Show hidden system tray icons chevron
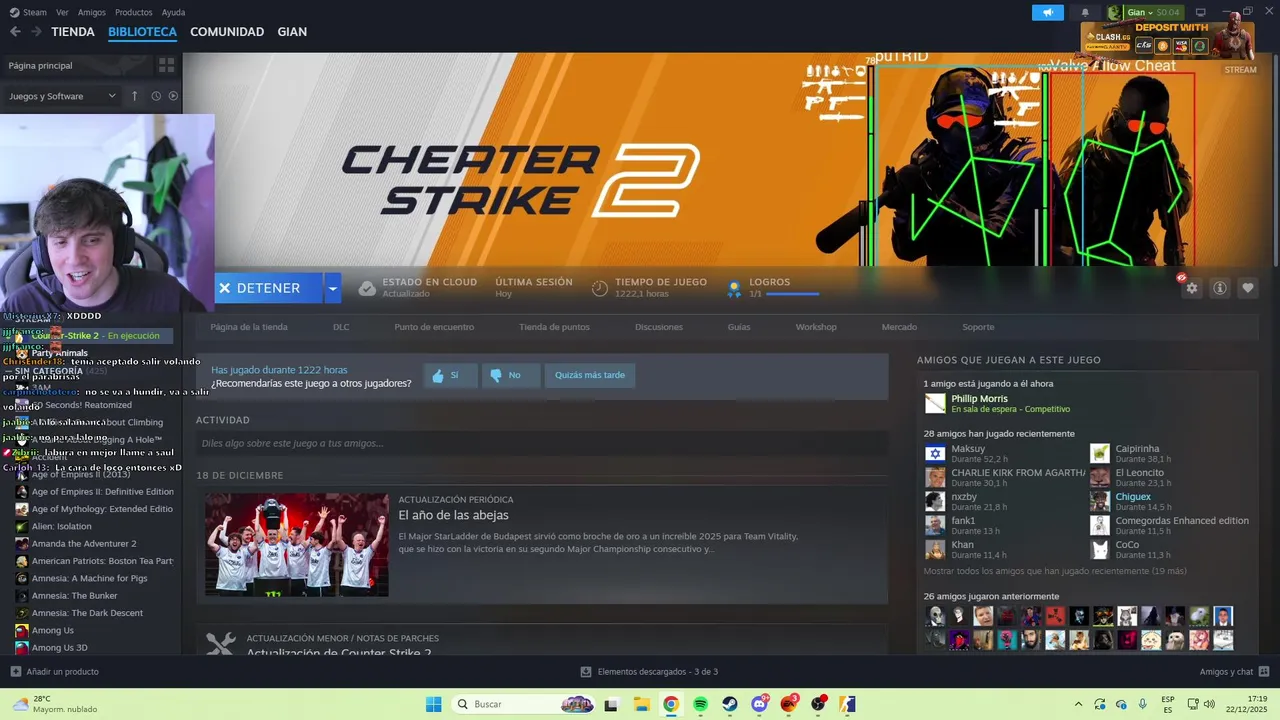The height and width of the screenshot is (720, 1280). point(1078,704)
